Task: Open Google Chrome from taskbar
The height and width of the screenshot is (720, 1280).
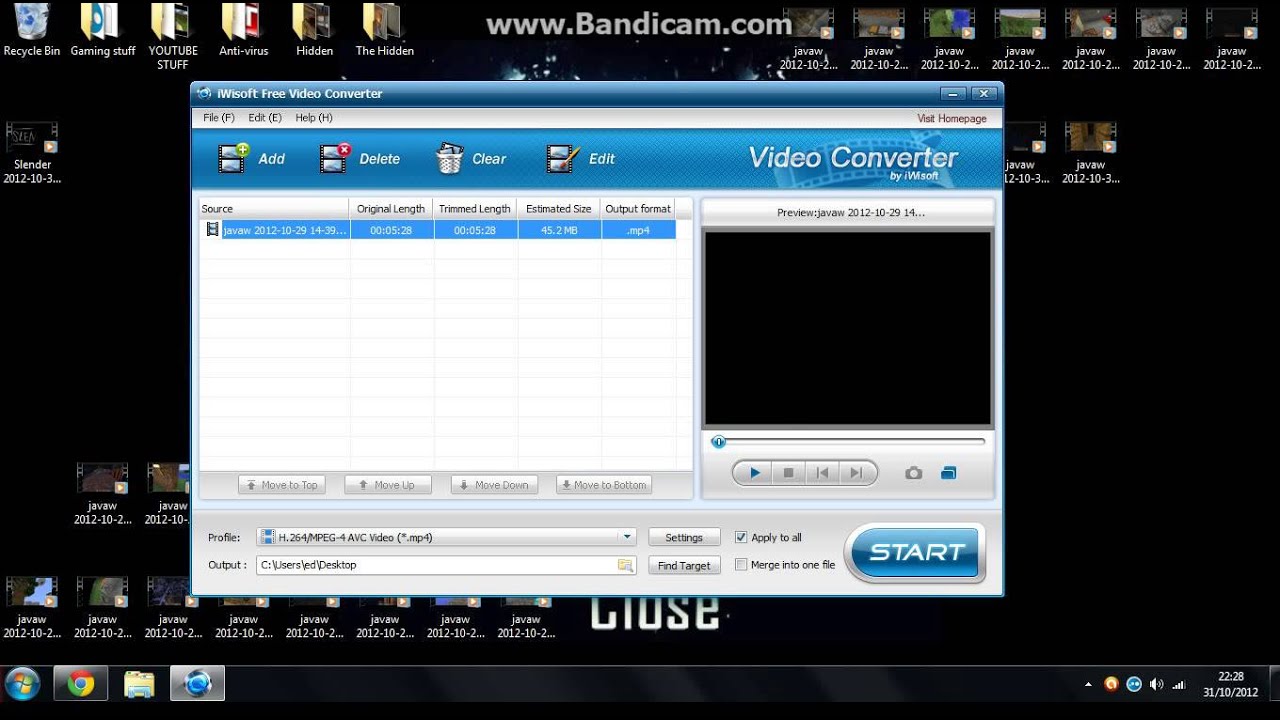Action: tap(81, 684)
